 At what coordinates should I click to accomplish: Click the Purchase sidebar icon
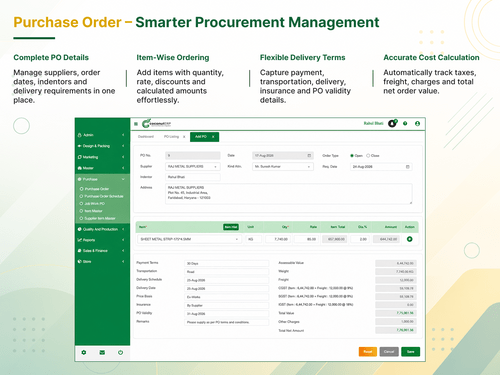pos(80,179)
